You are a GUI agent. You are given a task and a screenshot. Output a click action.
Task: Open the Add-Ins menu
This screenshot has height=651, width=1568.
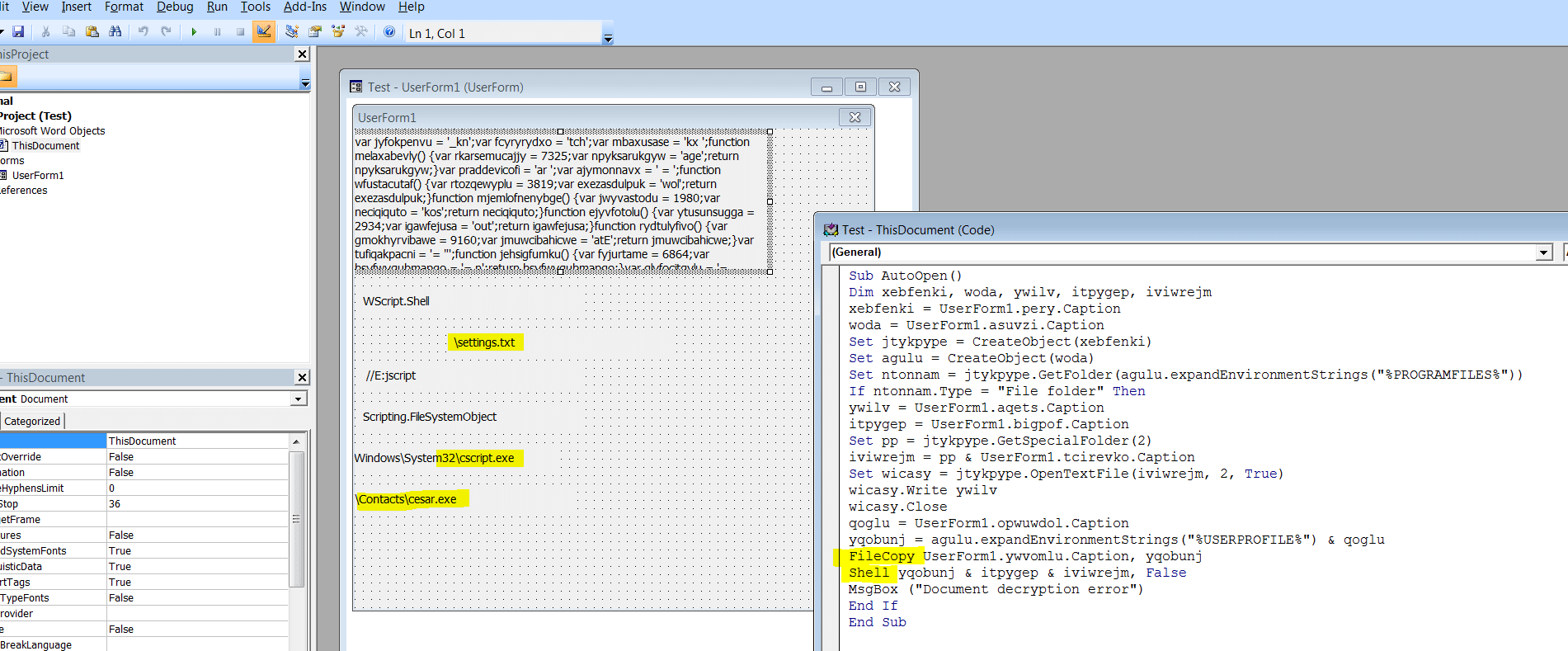coord(305,7)
